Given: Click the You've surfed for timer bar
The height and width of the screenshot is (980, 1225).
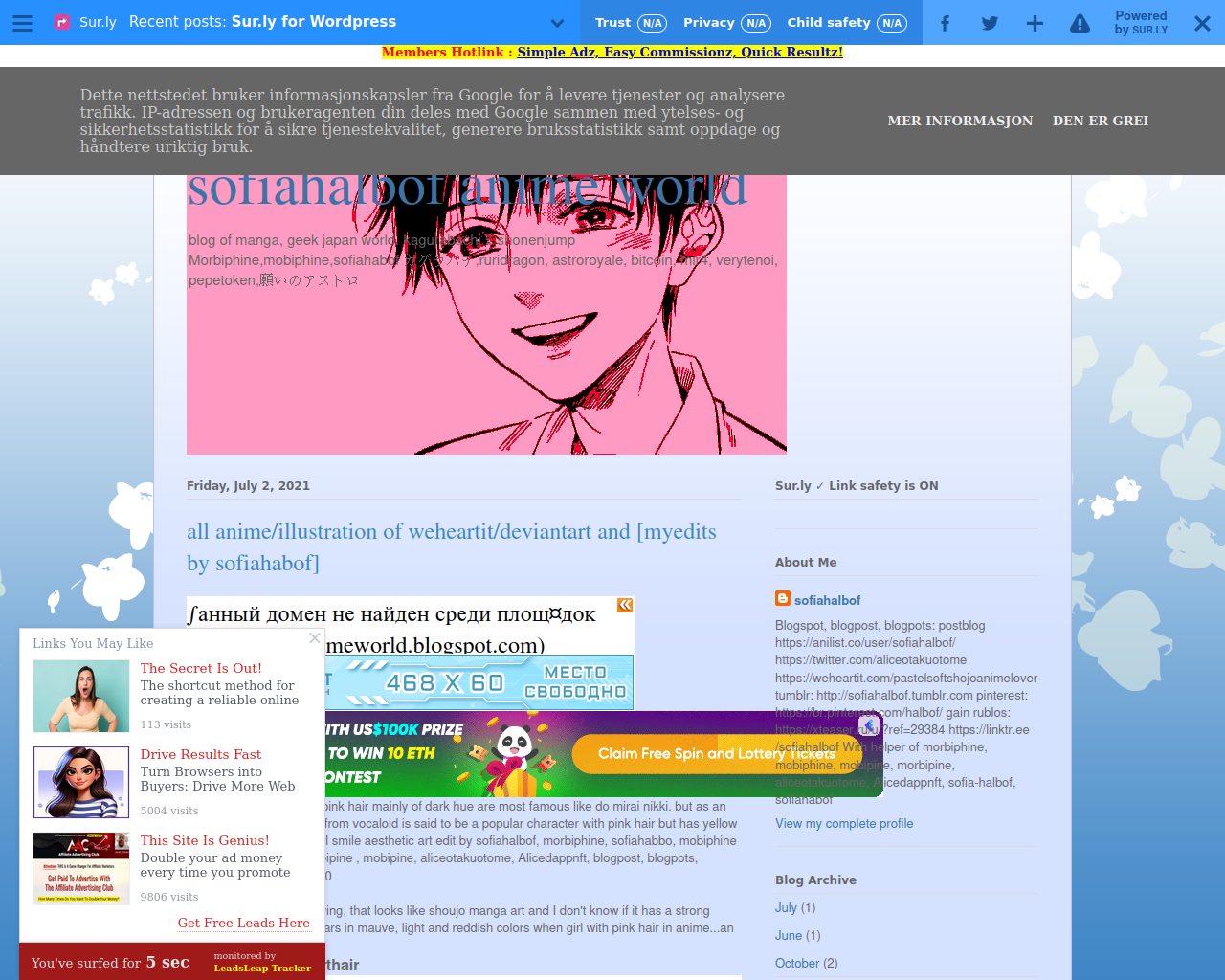Looking at the screenshot, I should point(172,962).
